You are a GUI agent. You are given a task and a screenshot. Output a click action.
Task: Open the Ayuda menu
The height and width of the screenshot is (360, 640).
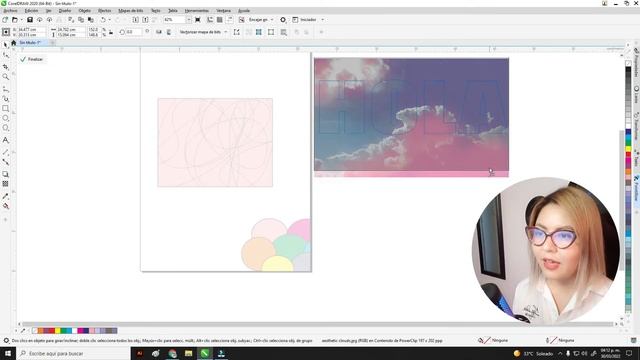pos(244,11)
